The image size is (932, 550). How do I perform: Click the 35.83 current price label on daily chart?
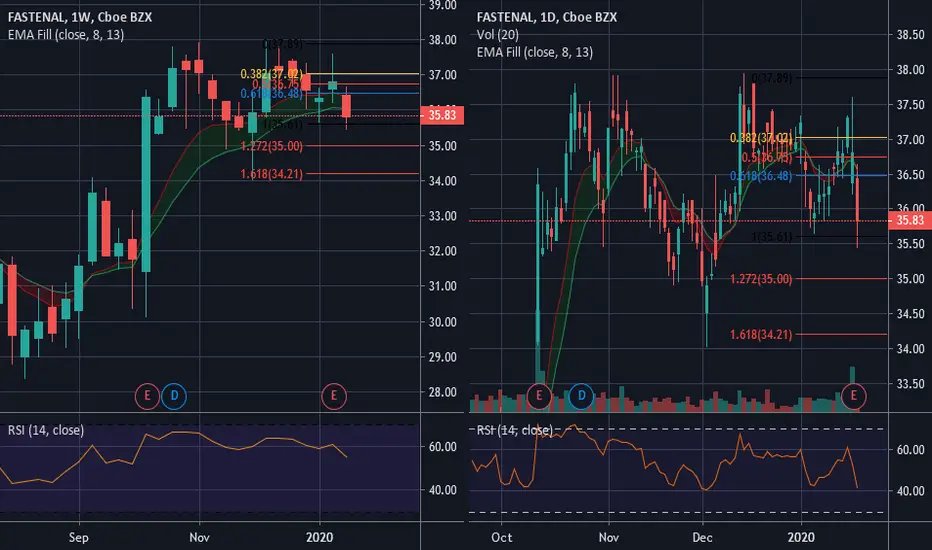(x=909, y=221)
